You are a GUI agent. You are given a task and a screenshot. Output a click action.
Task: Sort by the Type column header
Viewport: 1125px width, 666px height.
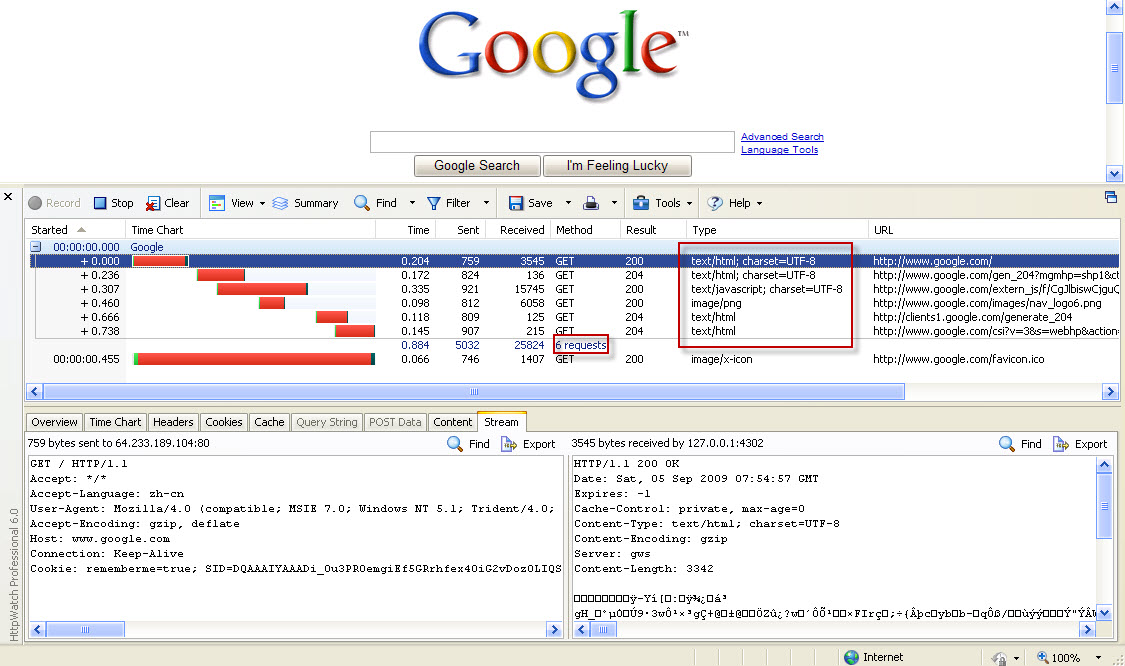[x=776, y=230]
